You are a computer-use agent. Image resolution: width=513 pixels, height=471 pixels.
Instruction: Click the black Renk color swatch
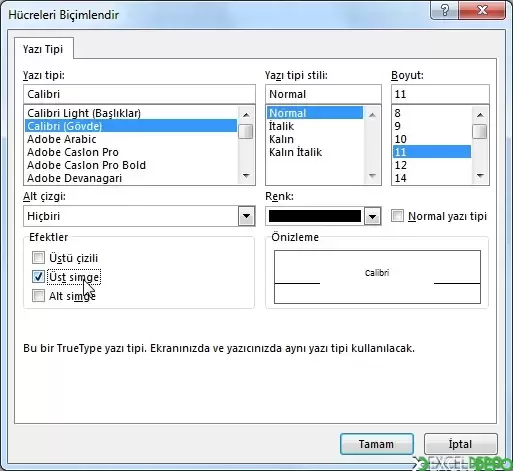click(315, 216)
